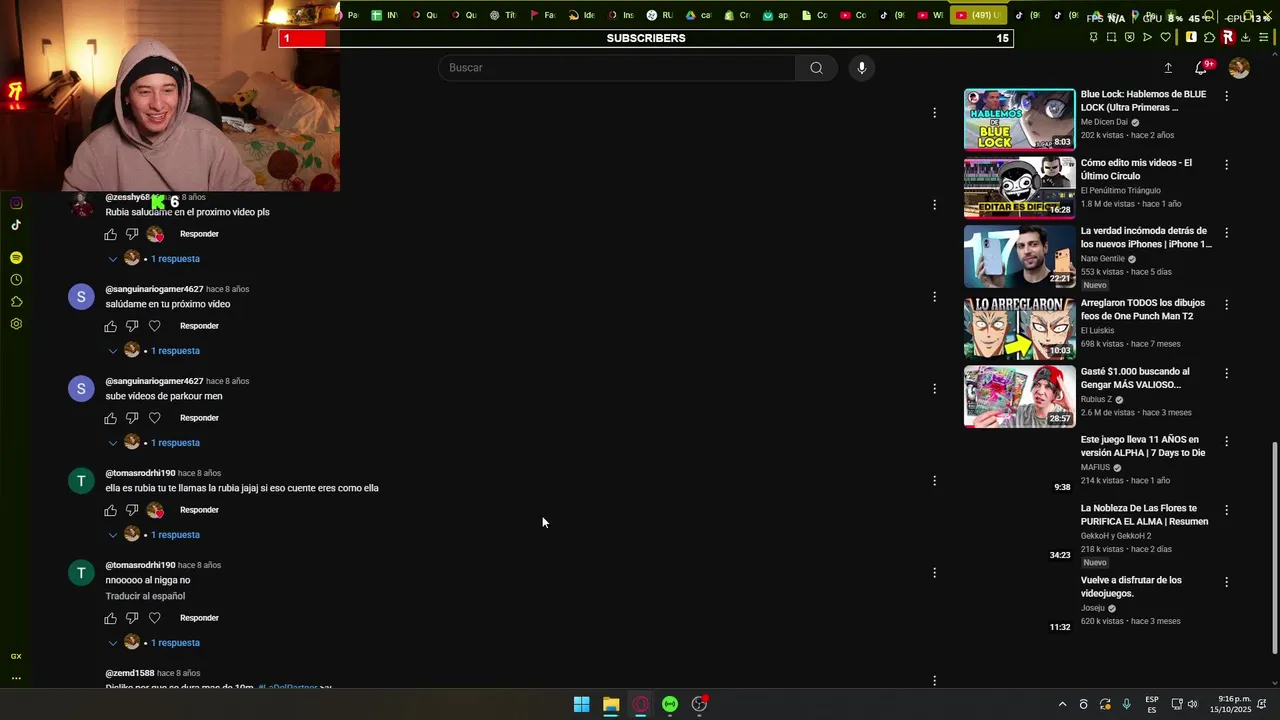The image size is (1280, 720).
Task: Open options menu for 'Cómo edito mis videos'
Action: [1227, 164]
